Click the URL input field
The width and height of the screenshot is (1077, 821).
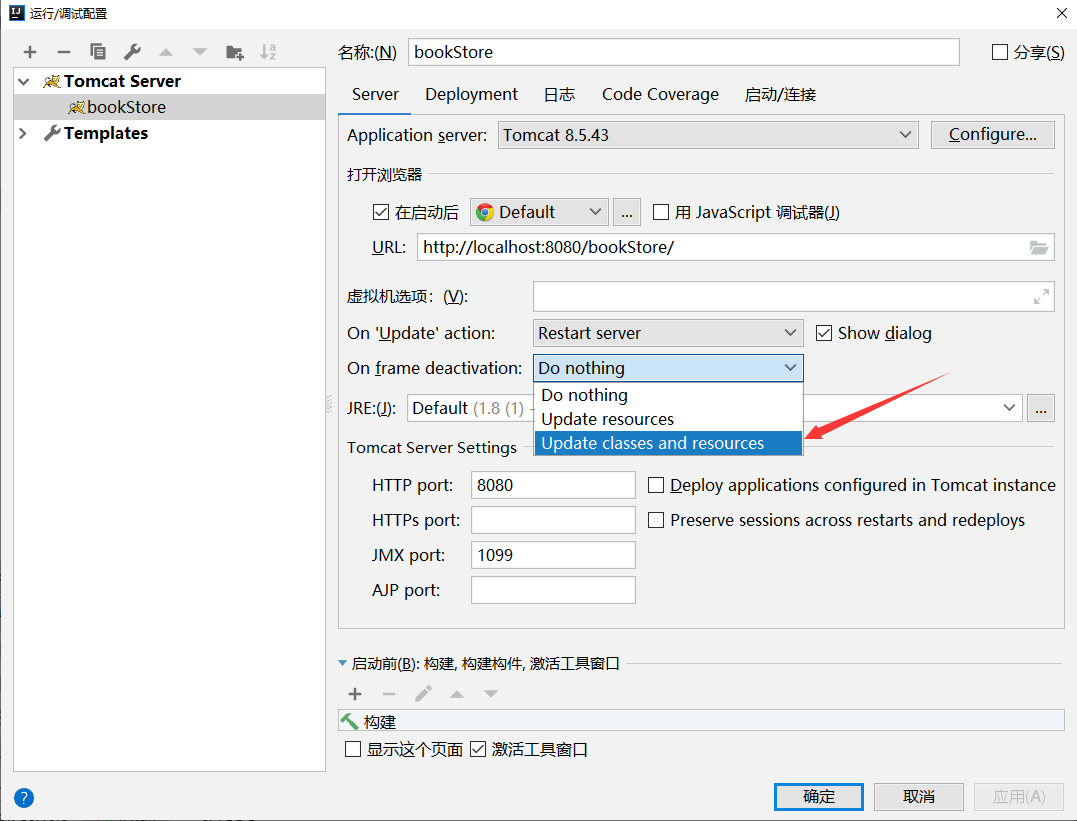click(735, 247)
